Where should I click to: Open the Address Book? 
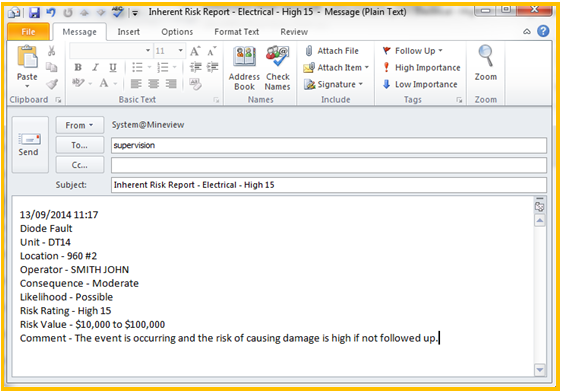coord(244,68)
